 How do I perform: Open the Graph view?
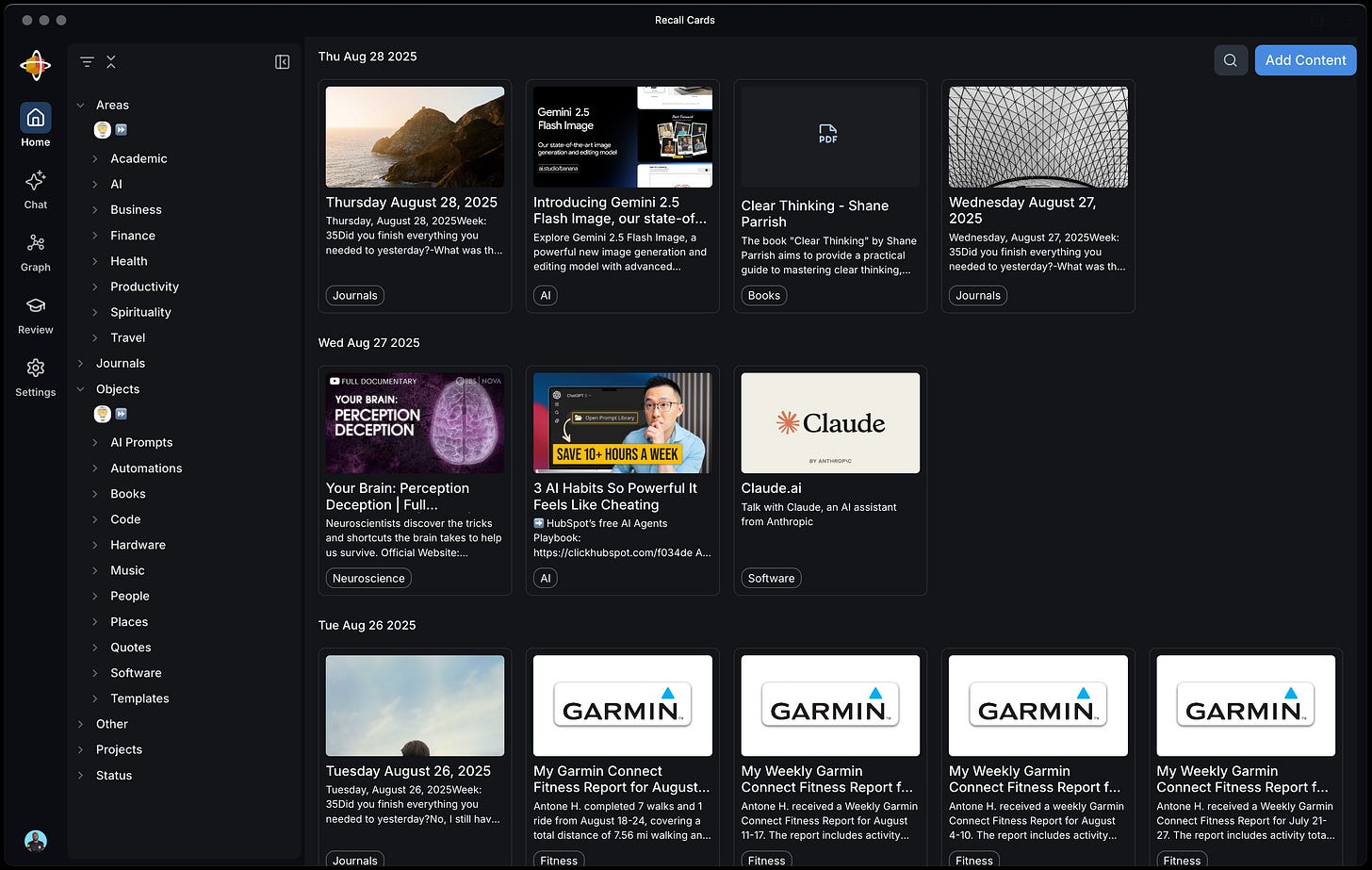[36, 252]
